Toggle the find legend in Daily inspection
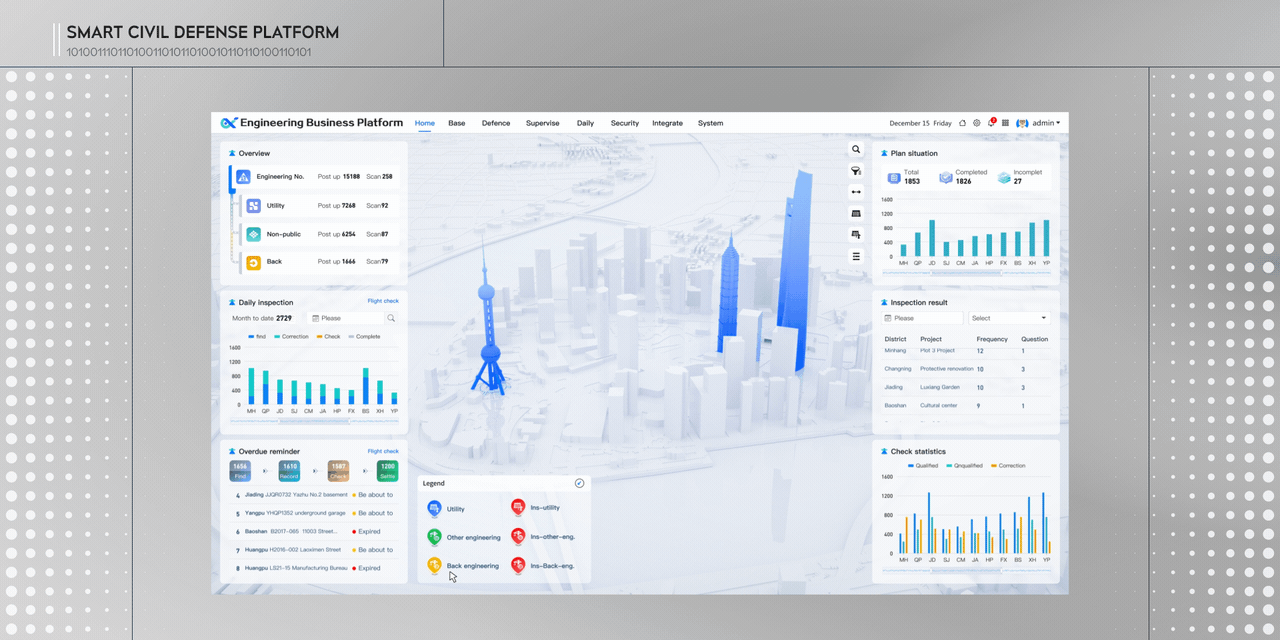The height and width of the screenshot is (640, 1280). coord(257,337)
